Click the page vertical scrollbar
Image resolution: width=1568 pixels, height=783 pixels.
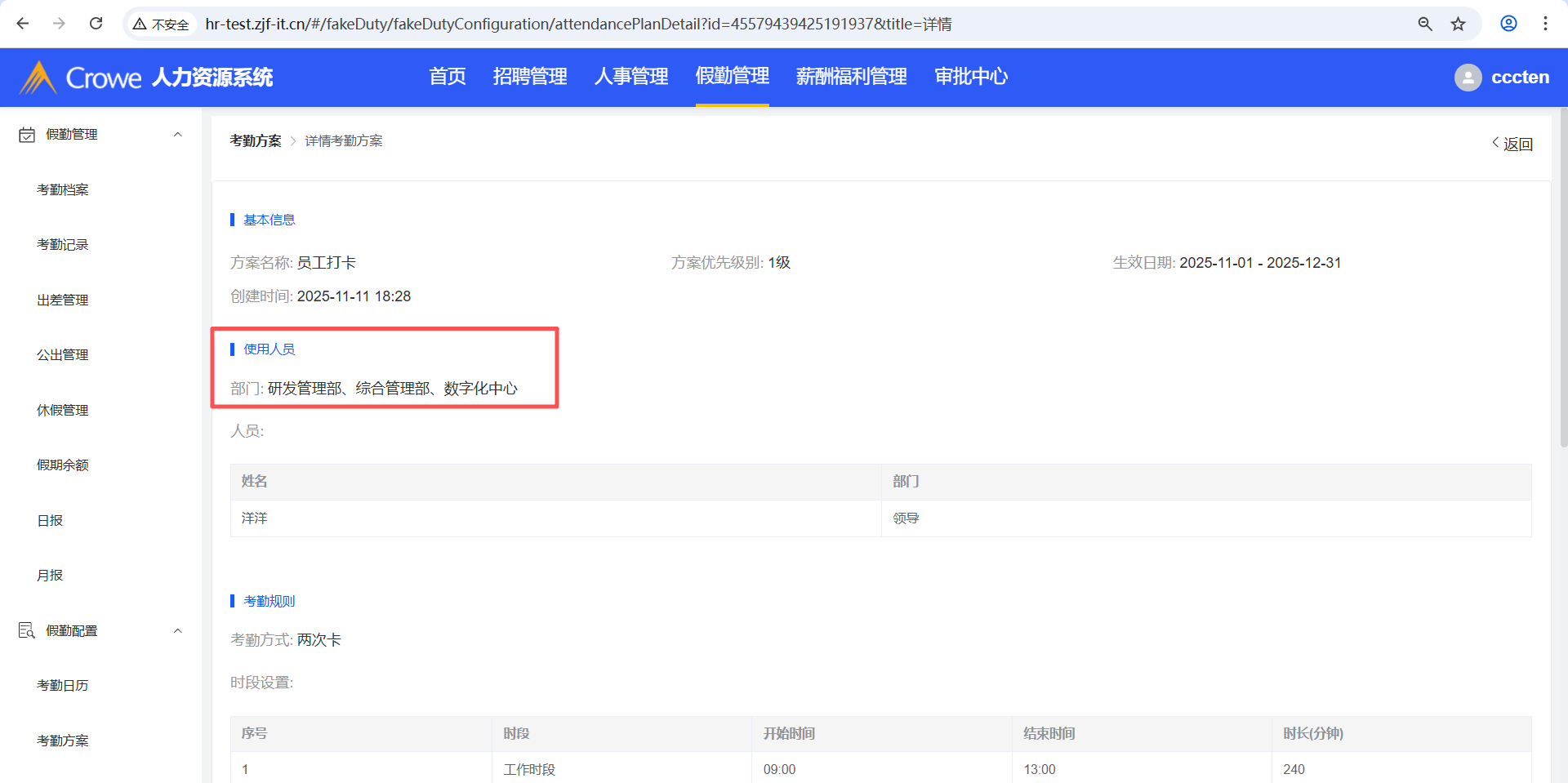point(1563,278)
